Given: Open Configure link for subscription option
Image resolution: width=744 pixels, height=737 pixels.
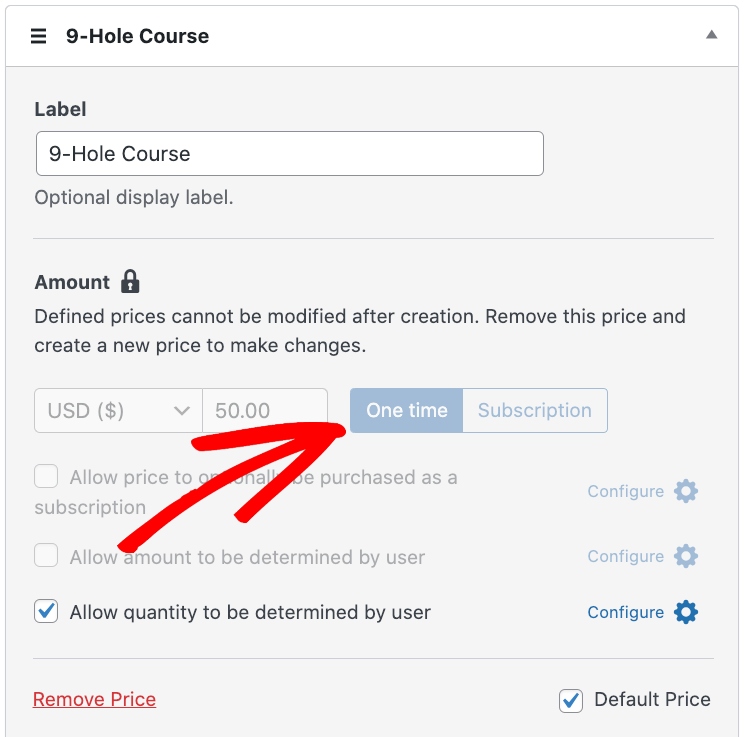Looking at the screenshot, I should click(625, 491).
